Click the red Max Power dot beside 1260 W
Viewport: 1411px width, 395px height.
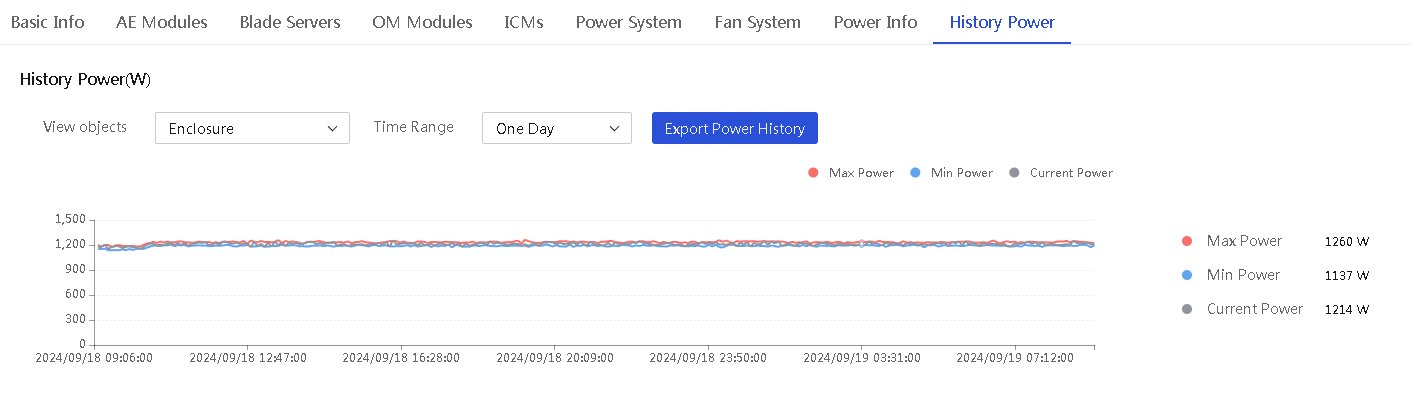pos(1187,241)
